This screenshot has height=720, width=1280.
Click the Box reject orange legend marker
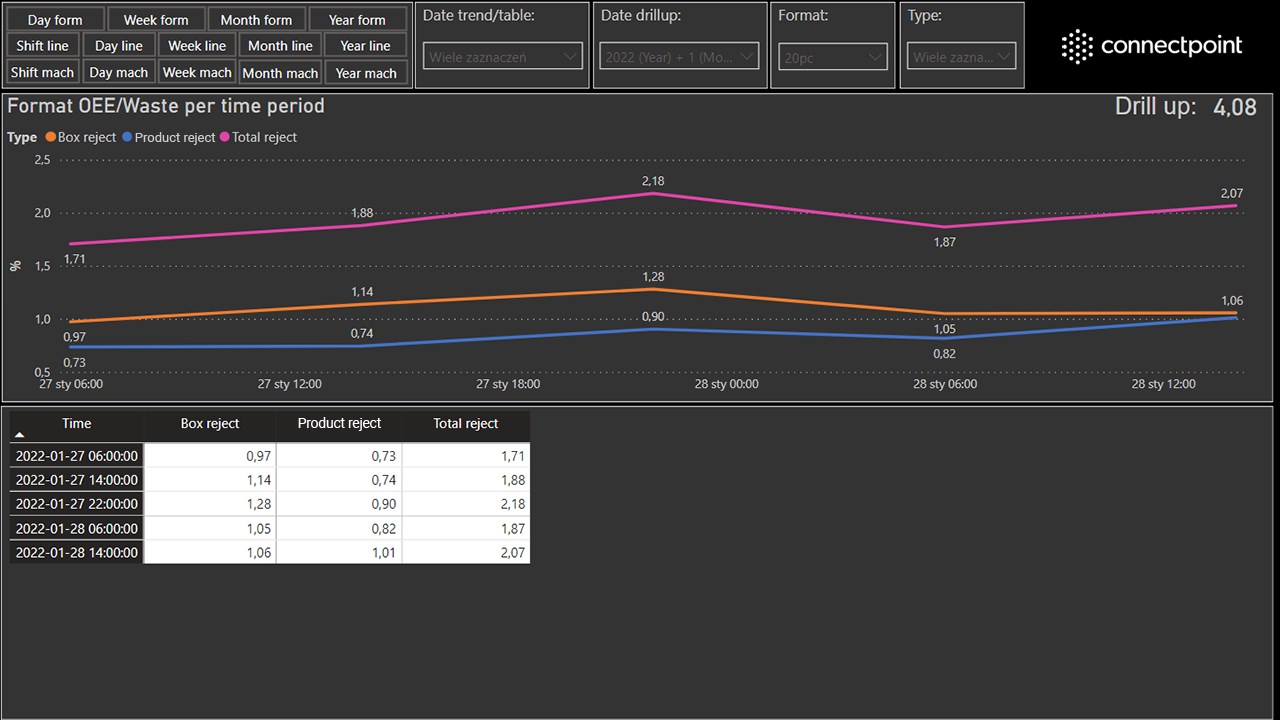pos(51,137)
